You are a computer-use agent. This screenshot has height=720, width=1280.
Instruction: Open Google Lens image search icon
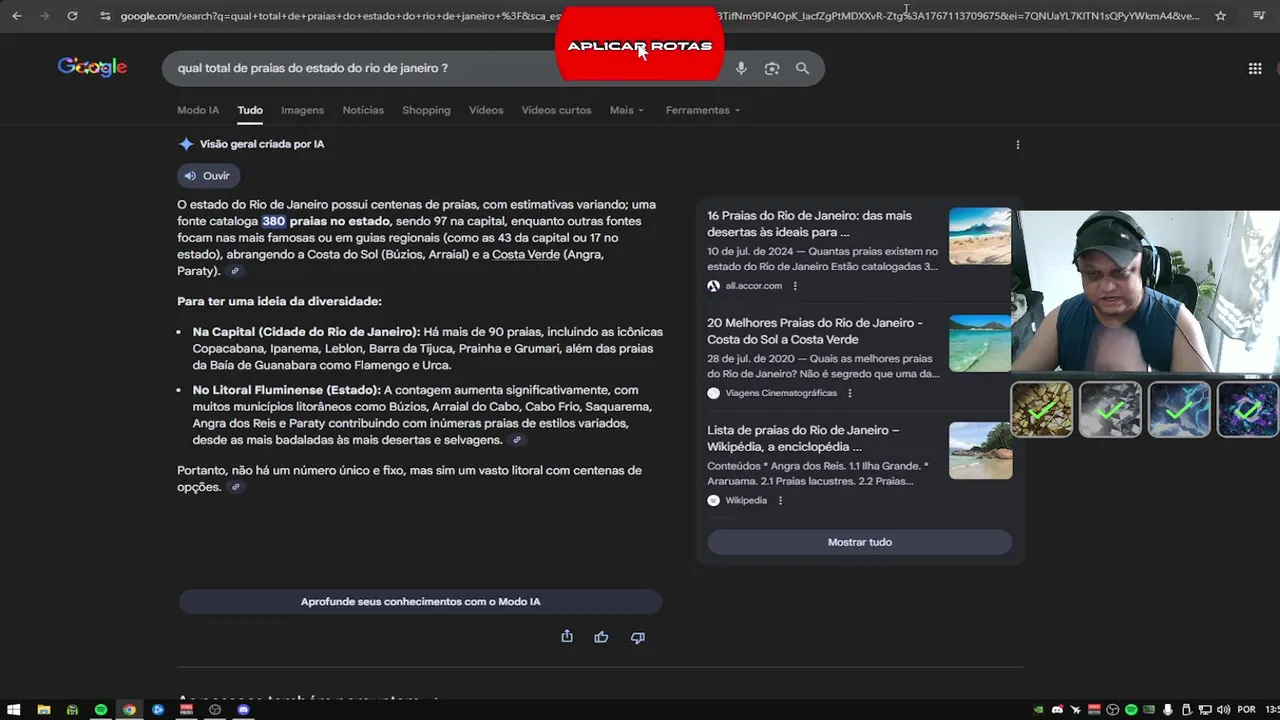coord(772,68)
